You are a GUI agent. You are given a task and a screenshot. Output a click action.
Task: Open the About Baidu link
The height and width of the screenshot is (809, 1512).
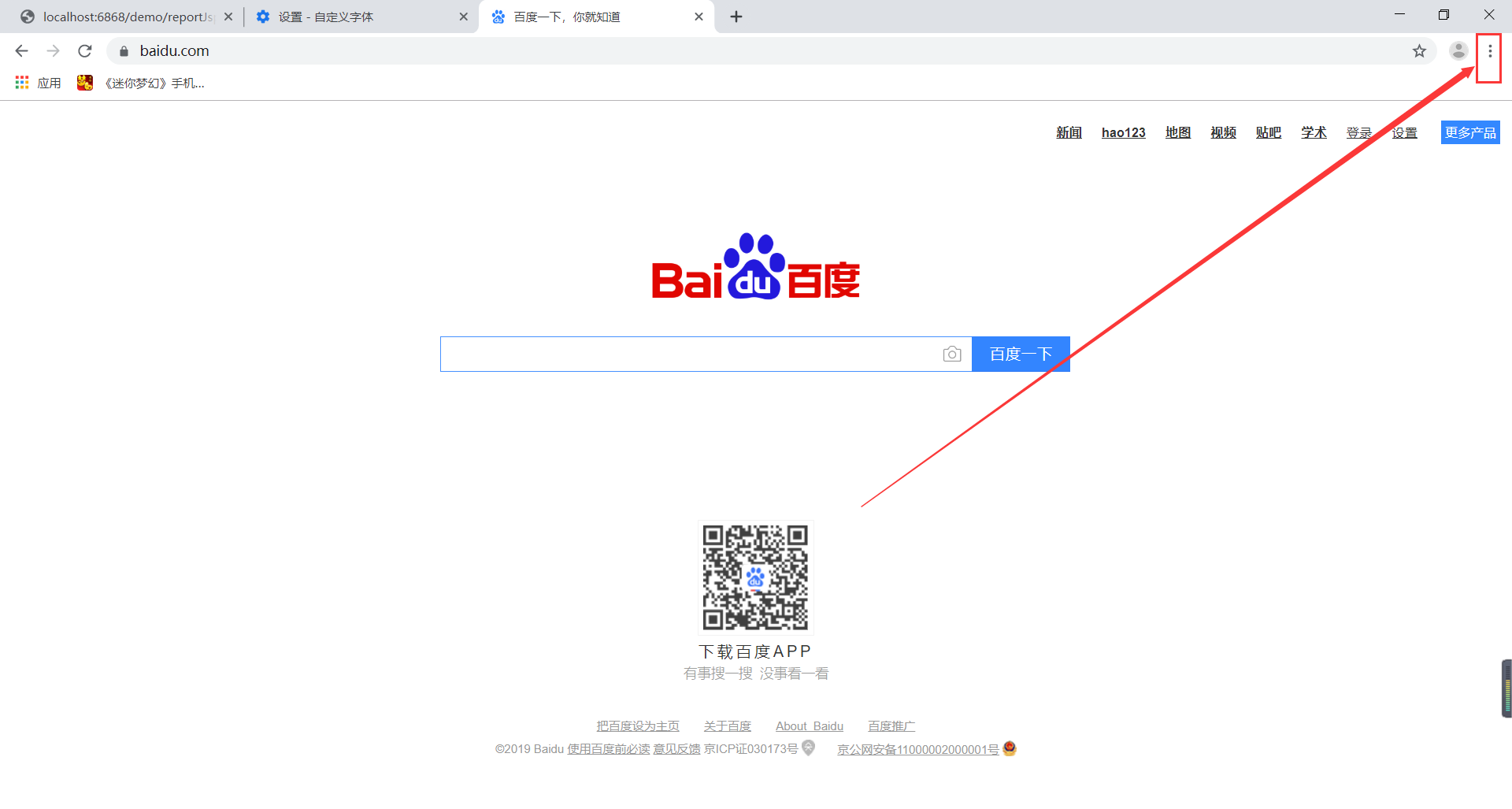point(810,726)
